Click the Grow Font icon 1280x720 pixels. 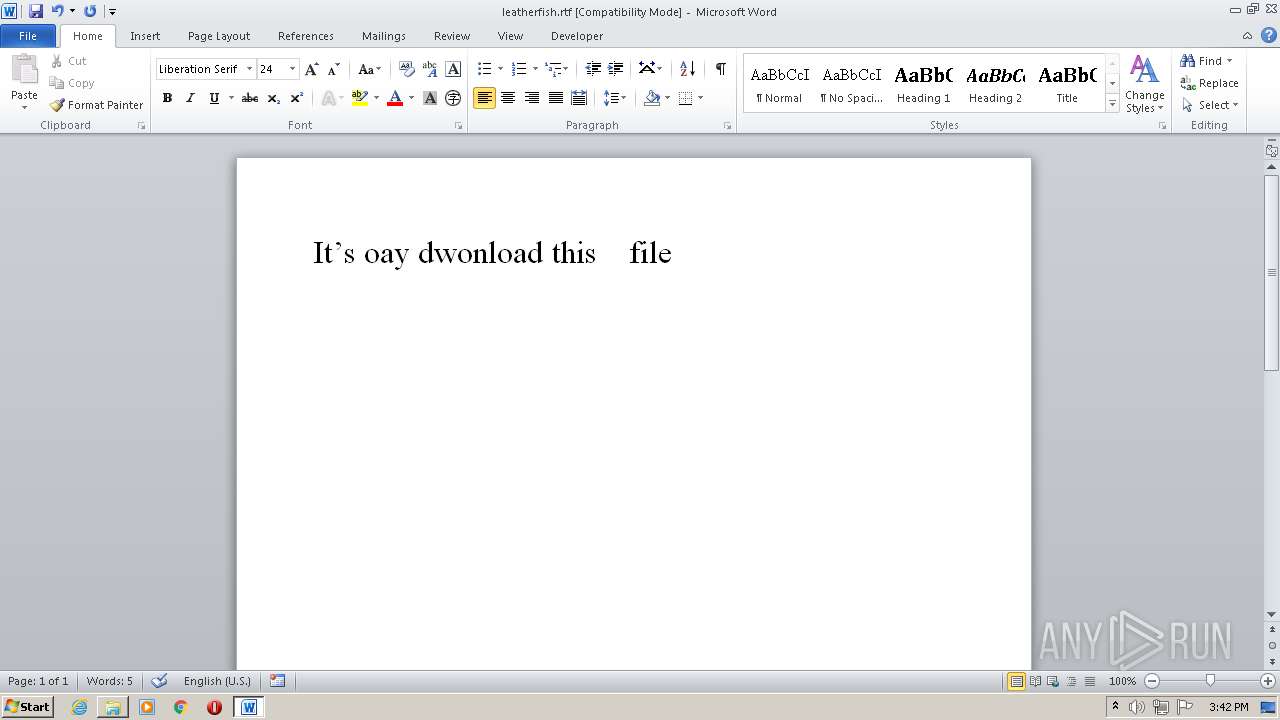pyautogui.click(x=312, y=69)
